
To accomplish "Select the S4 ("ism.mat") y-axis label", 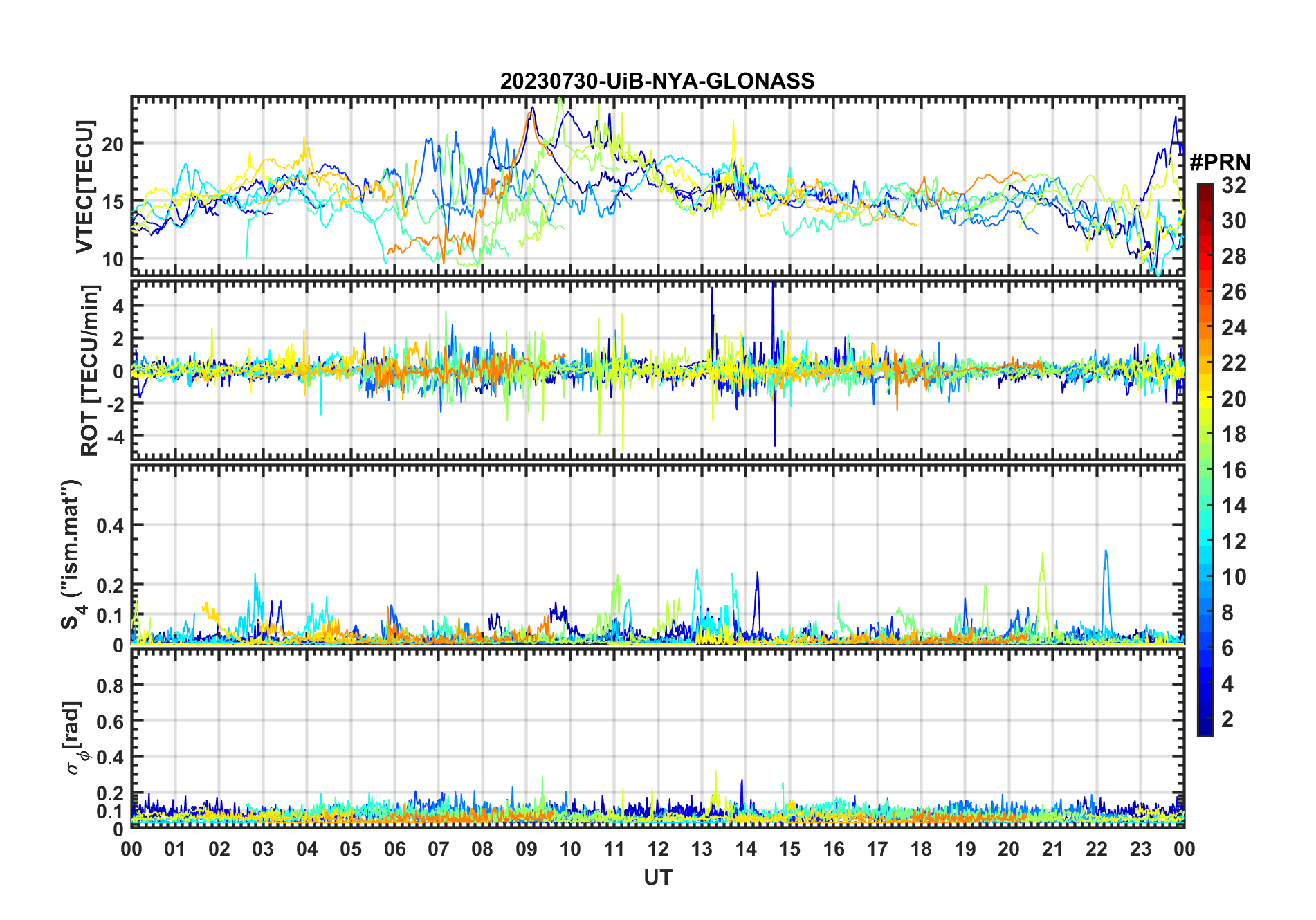I will pos(72,554).
